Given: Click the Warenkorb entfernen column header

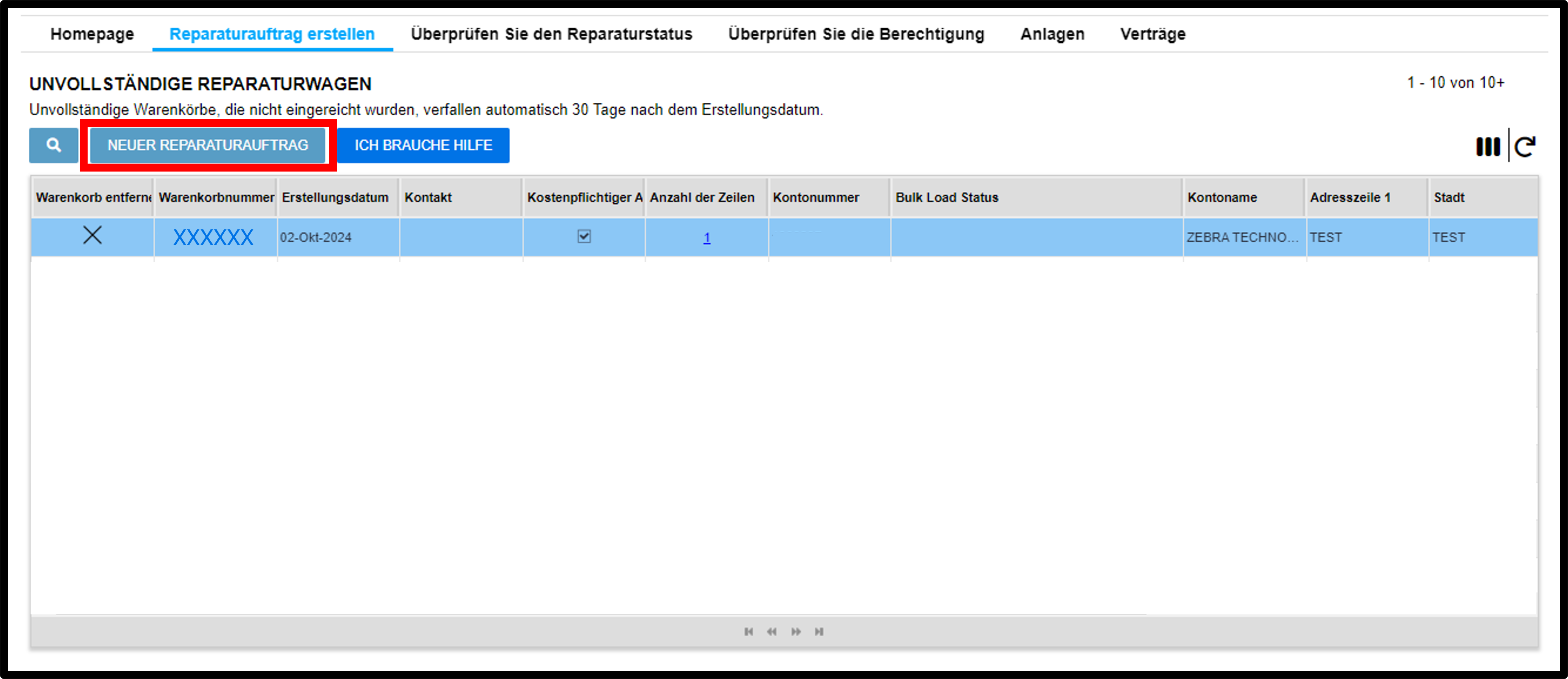Looking at the screenshot, I should click(93, 197).
